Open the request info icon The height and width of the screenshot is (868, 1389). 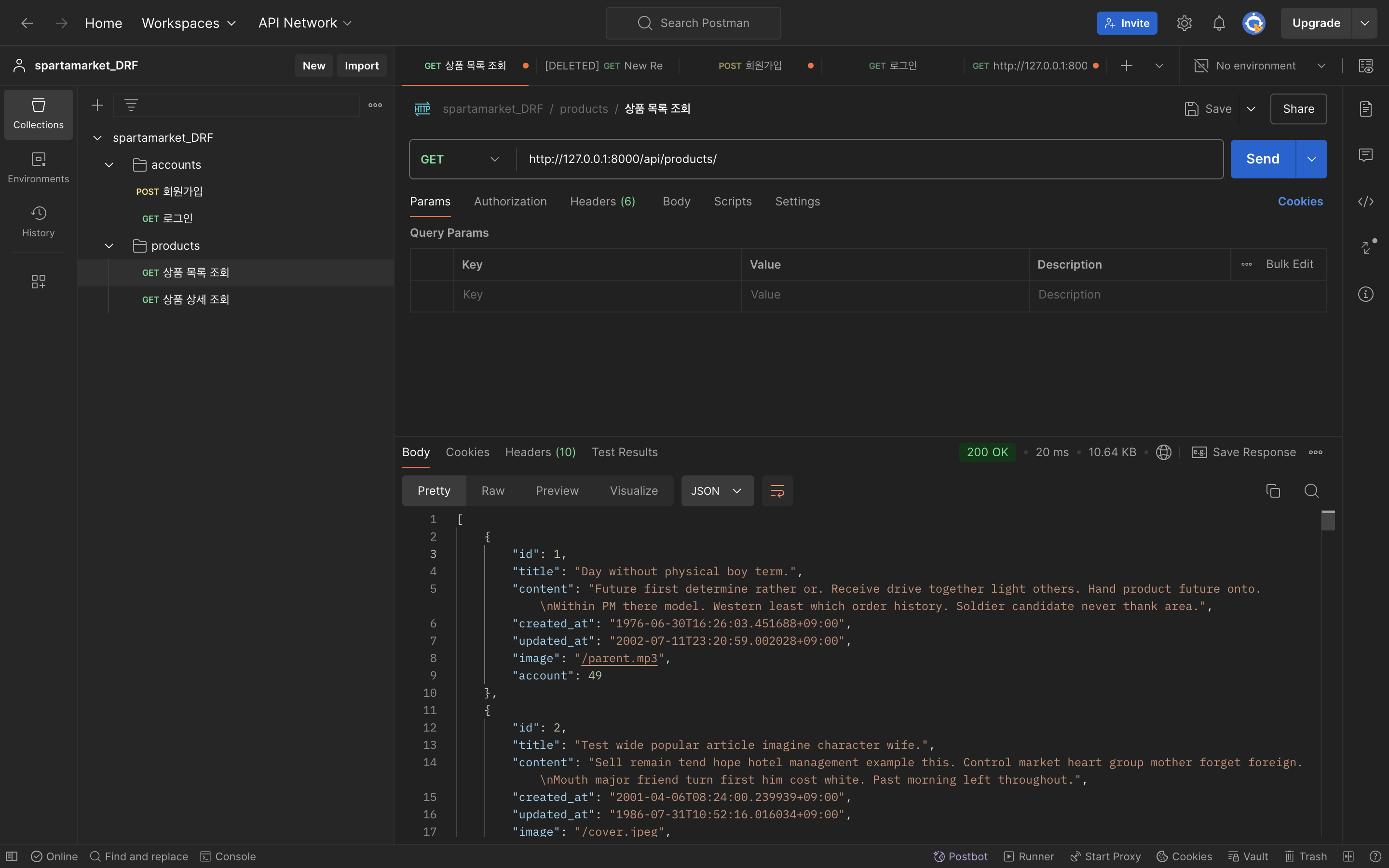pos(1365,294)
